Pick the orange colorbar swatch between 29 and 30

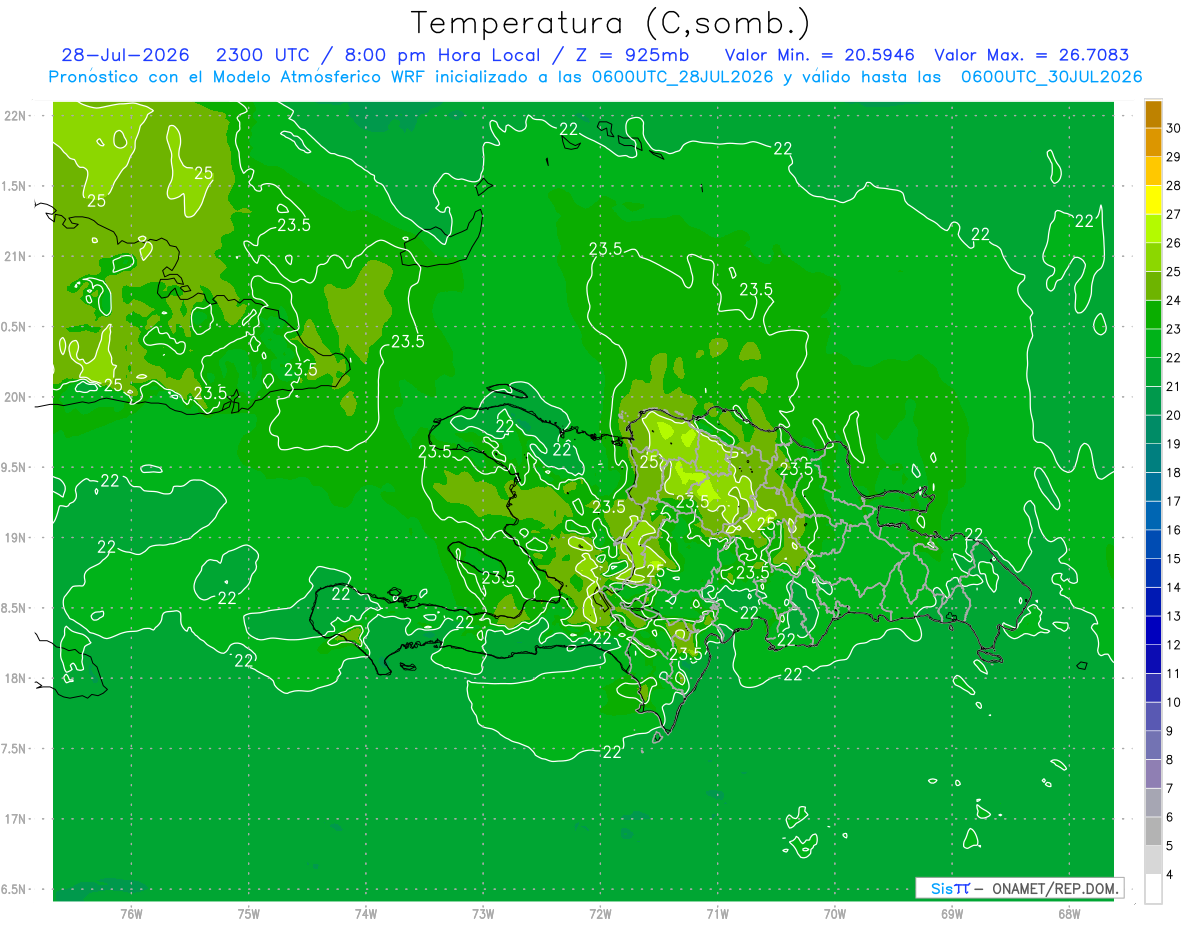pyautogui.click(x=1153, y=142)
